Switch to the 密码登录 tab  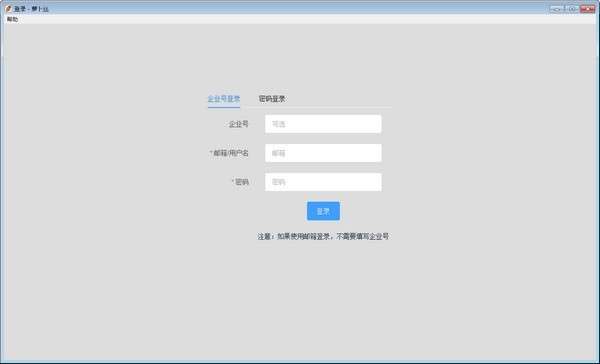[272, 99]
